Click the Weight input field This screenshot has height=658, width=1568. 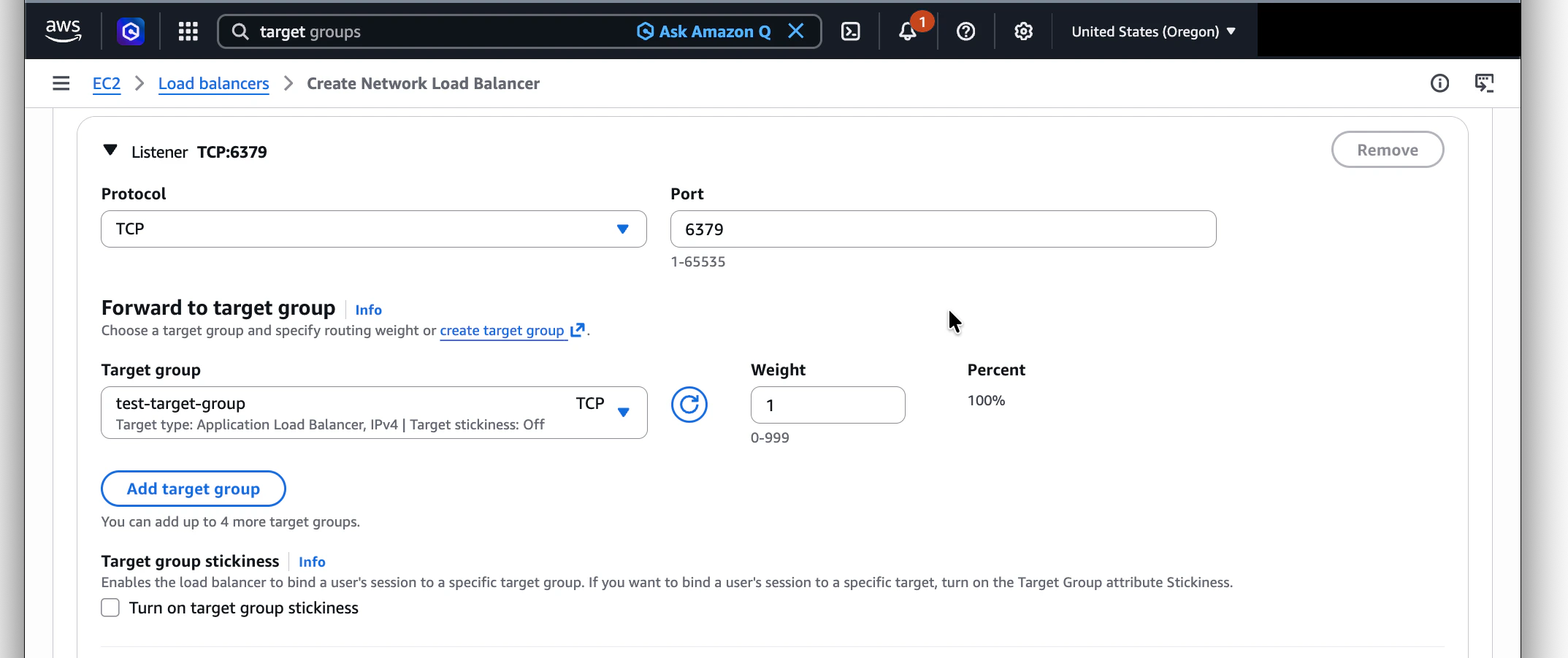click(827, 405)
